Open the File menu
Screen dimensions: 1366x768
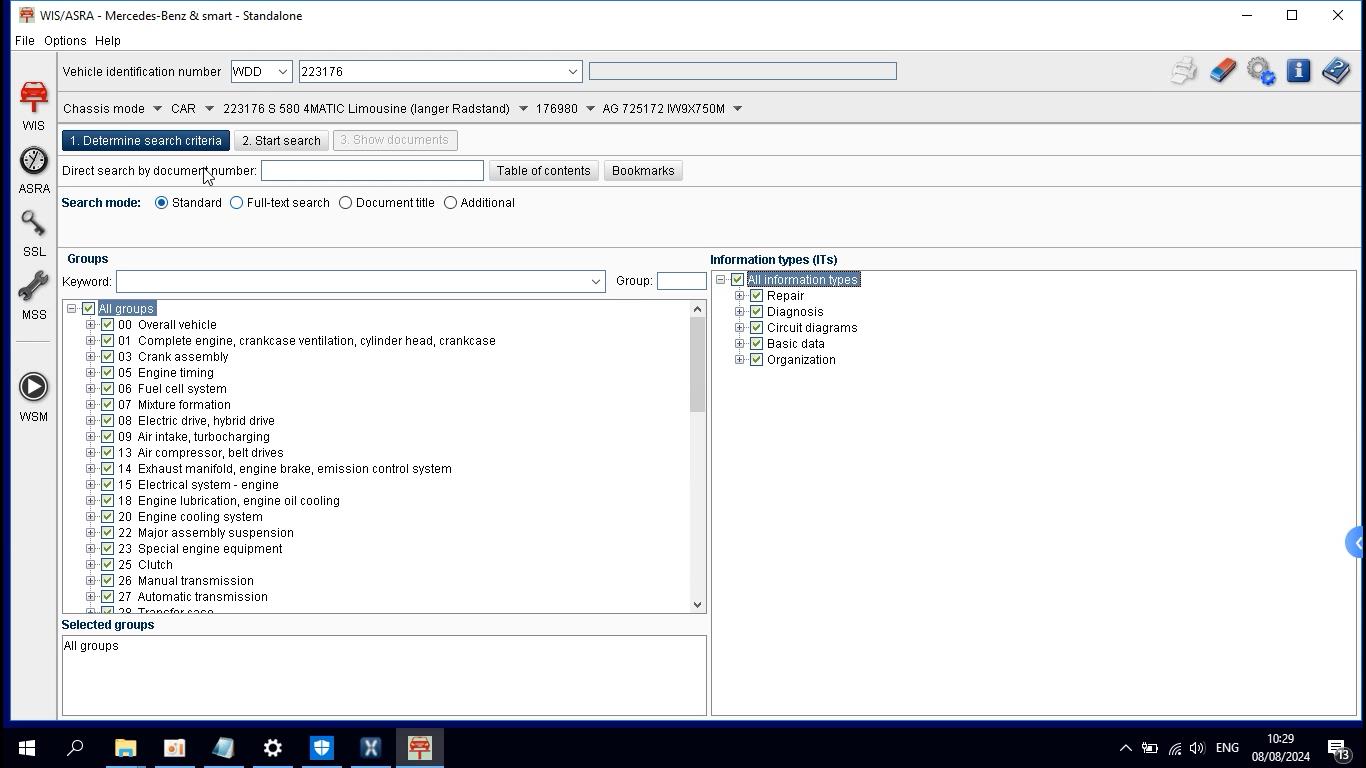click(24, 41)
